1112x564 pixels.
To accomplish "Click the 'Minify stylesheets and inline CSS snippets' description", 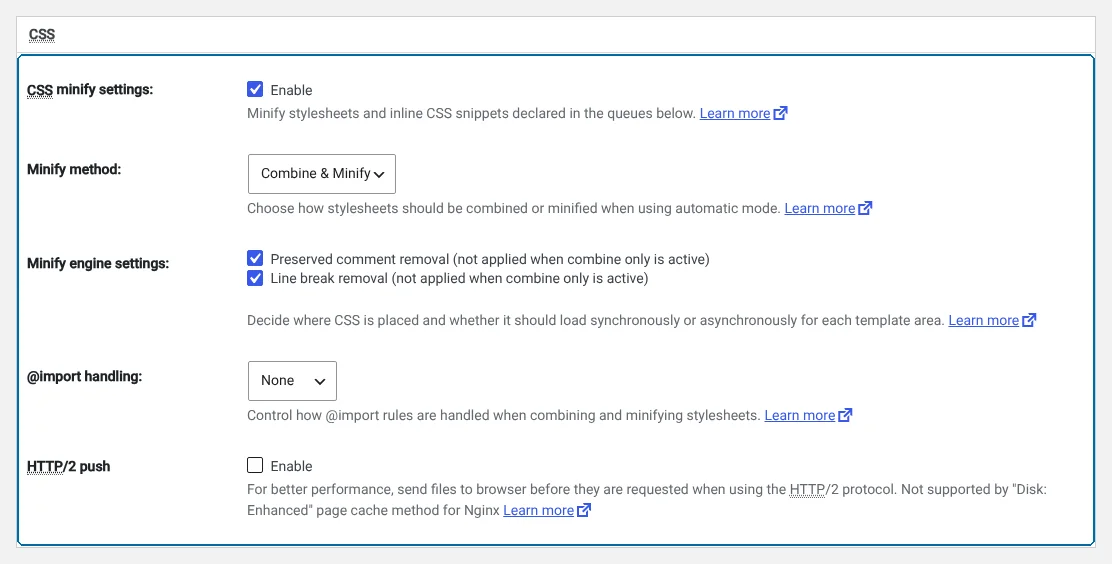I will [471, 114].
